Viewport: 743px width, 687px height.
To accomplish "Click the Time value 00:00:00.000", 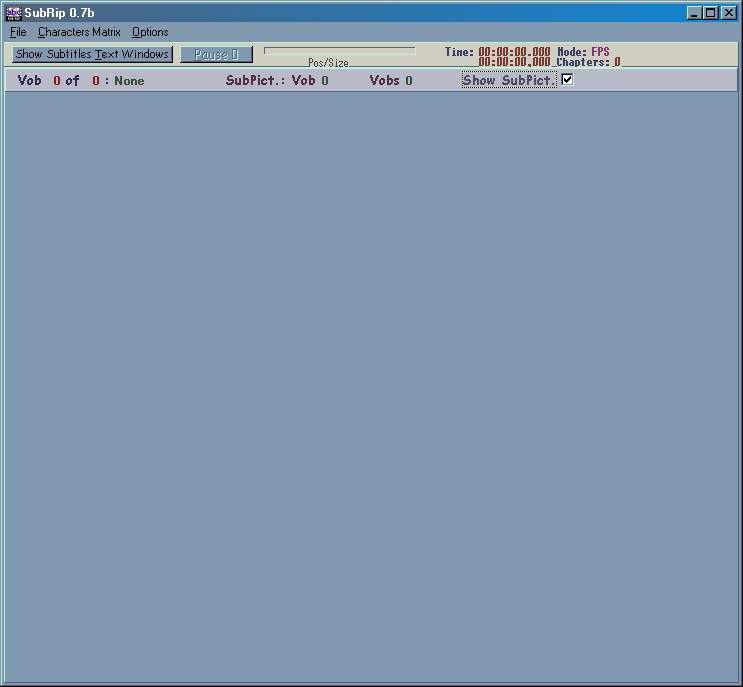I will (x=514, y=51).
